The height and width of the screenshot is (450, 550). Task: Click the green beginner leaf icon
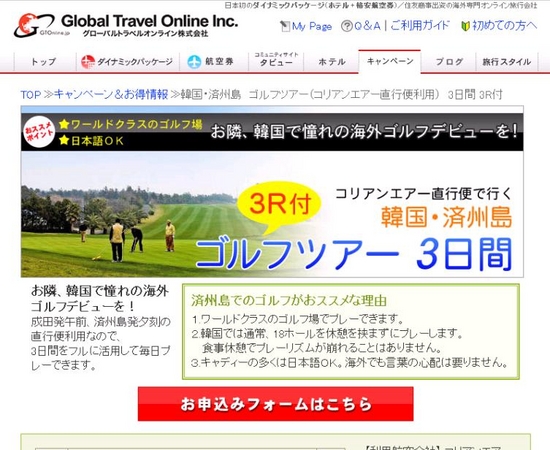[x=465, y=26]
